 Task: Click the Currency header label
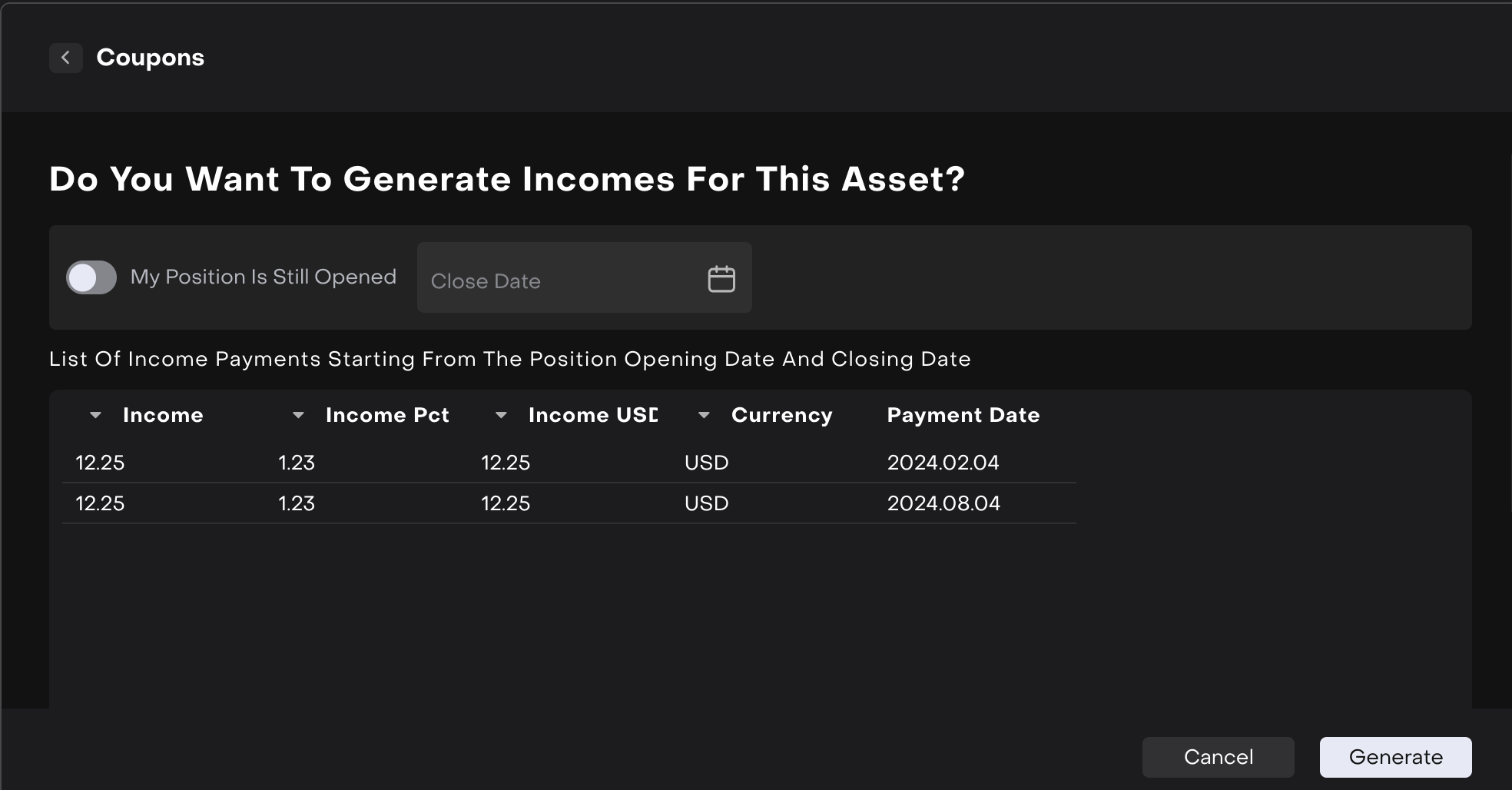pos(781,415)
